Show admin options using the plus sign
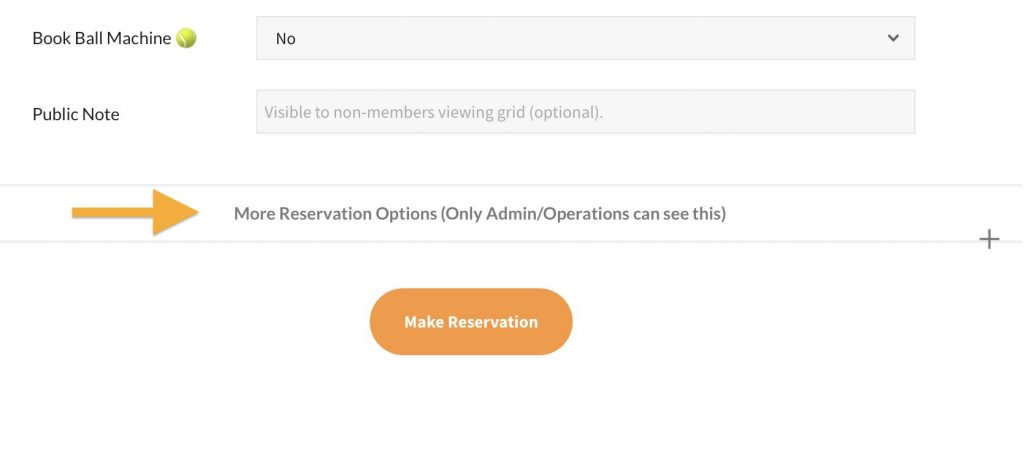Viewport: 1024px width, 476px height. (x=989, y=239)
